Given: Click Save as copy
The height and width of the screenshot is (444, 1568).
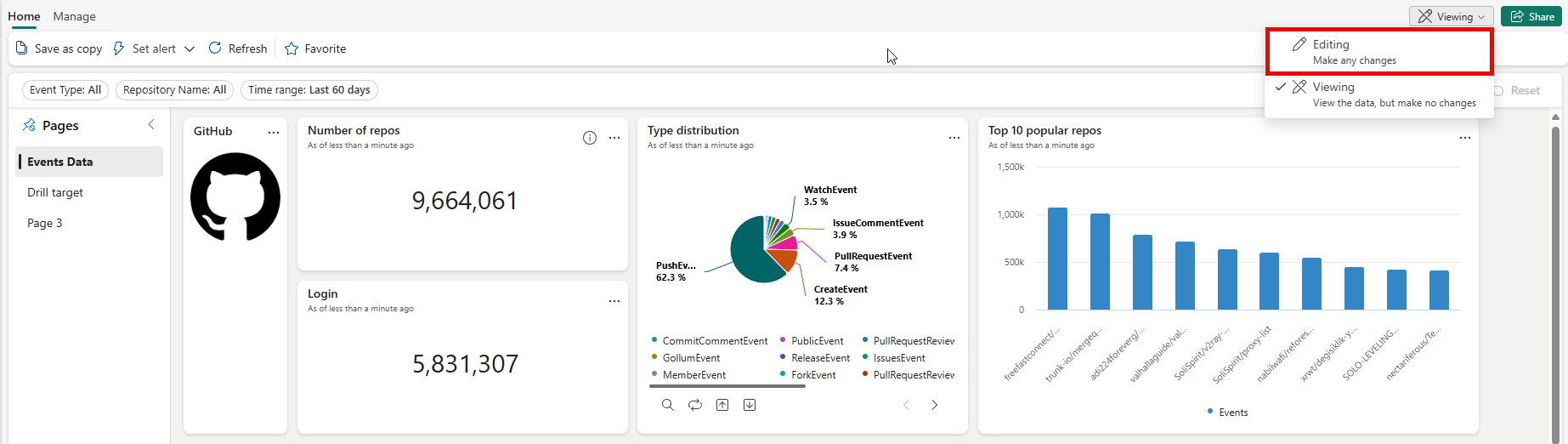Looking at the screenshot, I should [x=59, y=49].
